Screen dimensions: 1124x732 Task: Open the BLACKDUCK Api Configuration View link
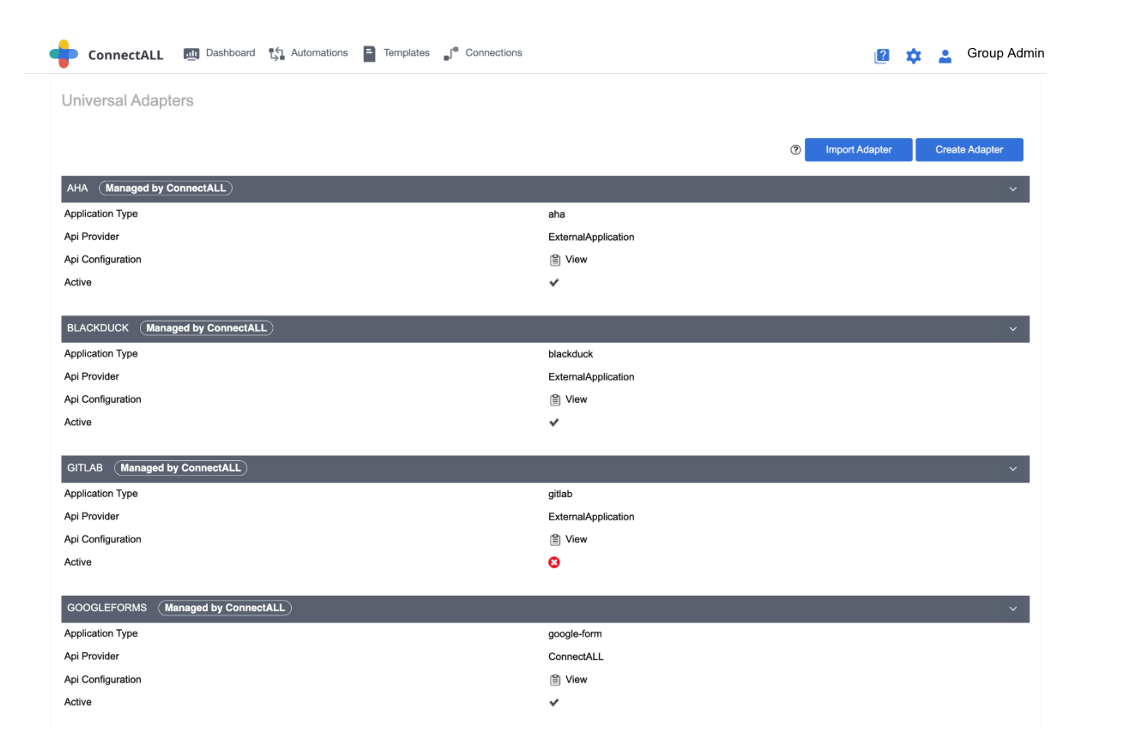(x=576, y=399)
